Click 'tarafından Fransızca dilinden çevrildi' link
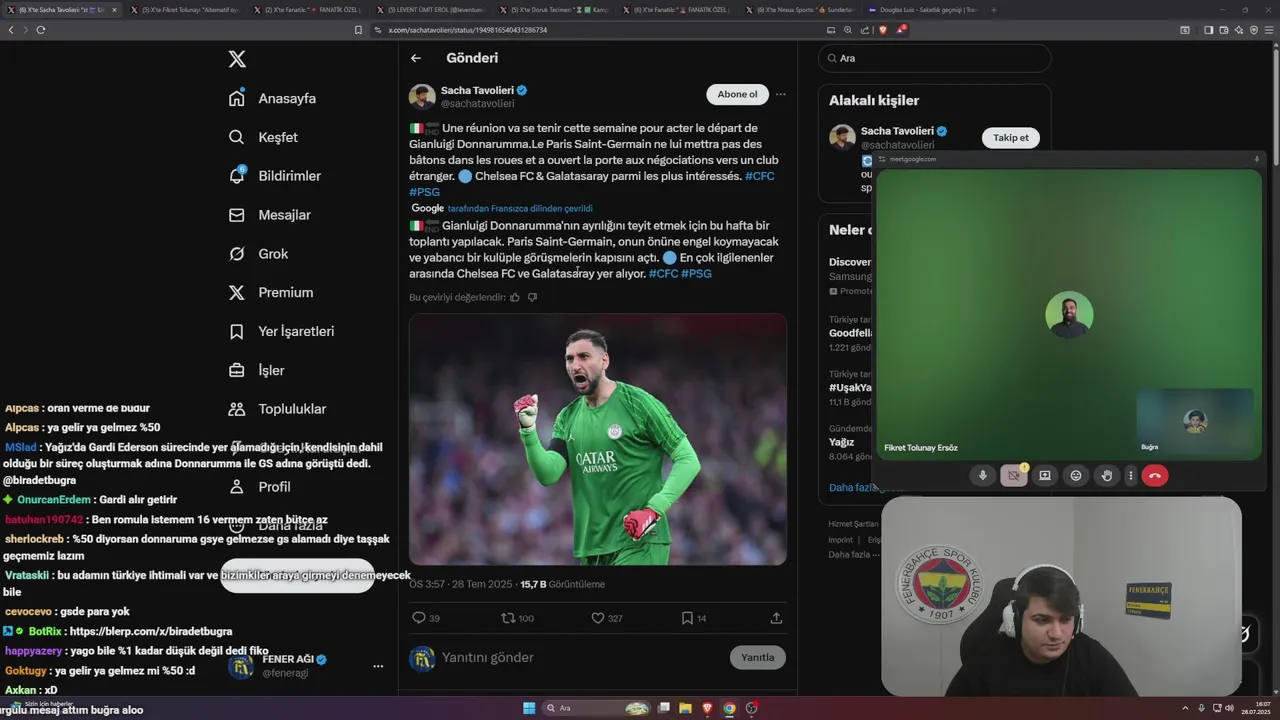Viewport: 1280px width, 720px height. [520, 209]
